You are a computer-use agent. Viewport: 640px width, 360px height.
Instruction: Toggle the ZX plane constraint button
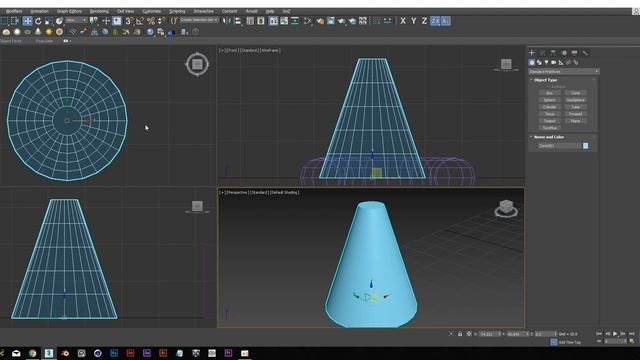point(435,21)
